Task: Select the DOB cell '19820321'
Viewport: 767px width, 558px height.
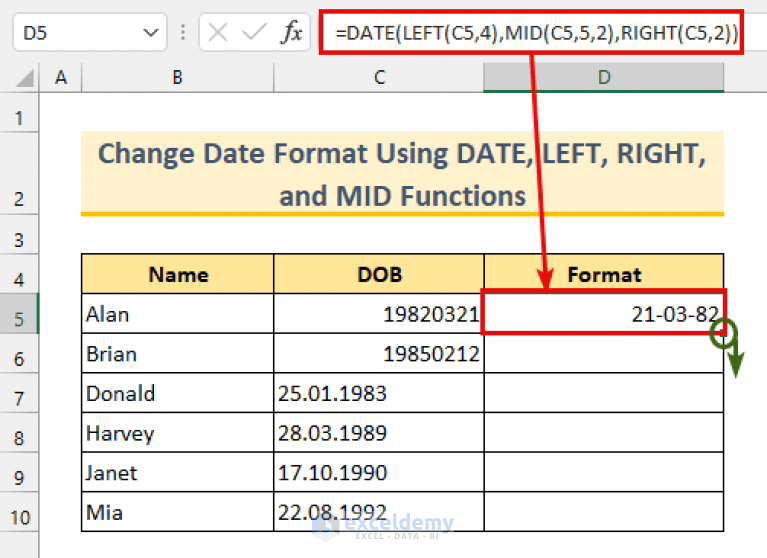Action: 379,314
